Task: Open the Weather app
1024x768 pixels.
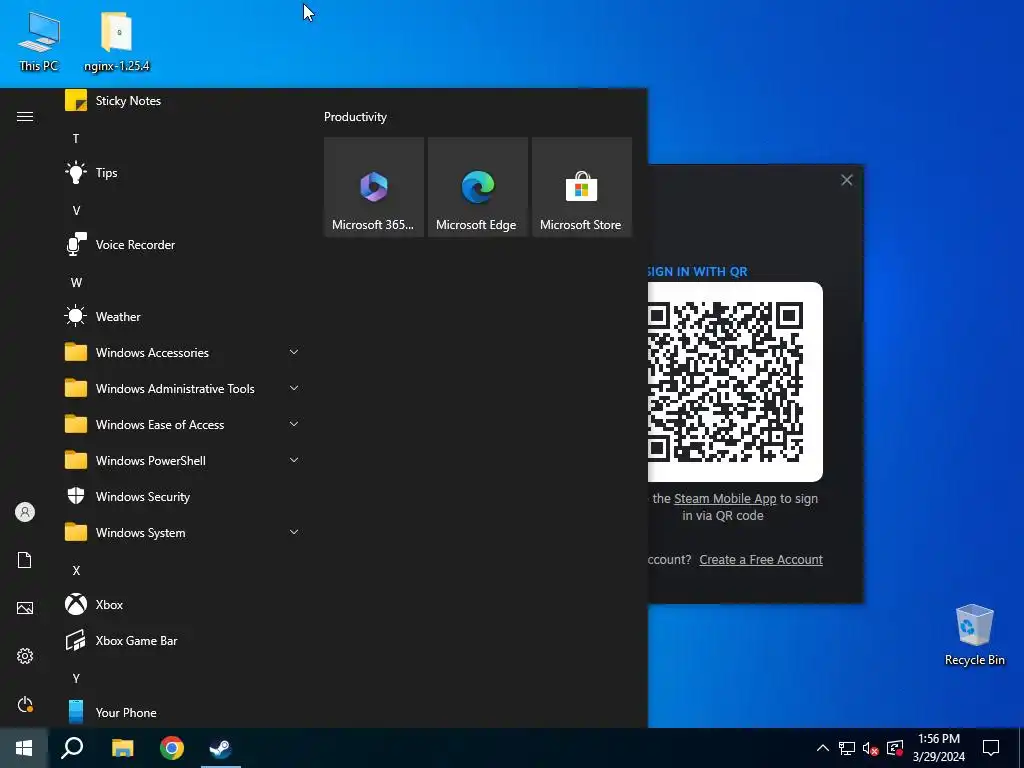Action: click(182, 317)
